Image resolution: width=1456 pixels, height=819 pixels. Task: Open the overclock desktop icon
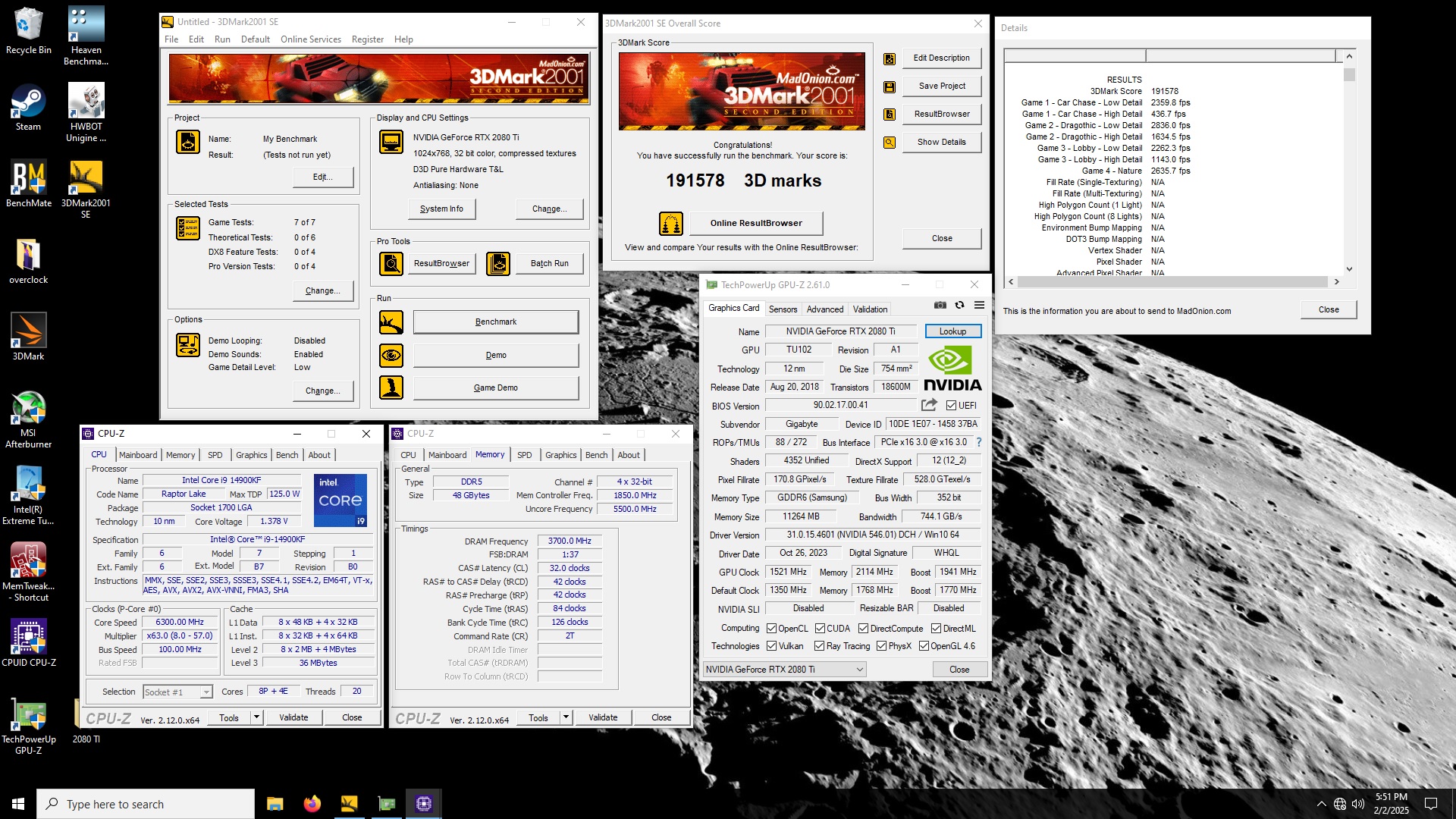pyautogui.click(x=28, y=261)
